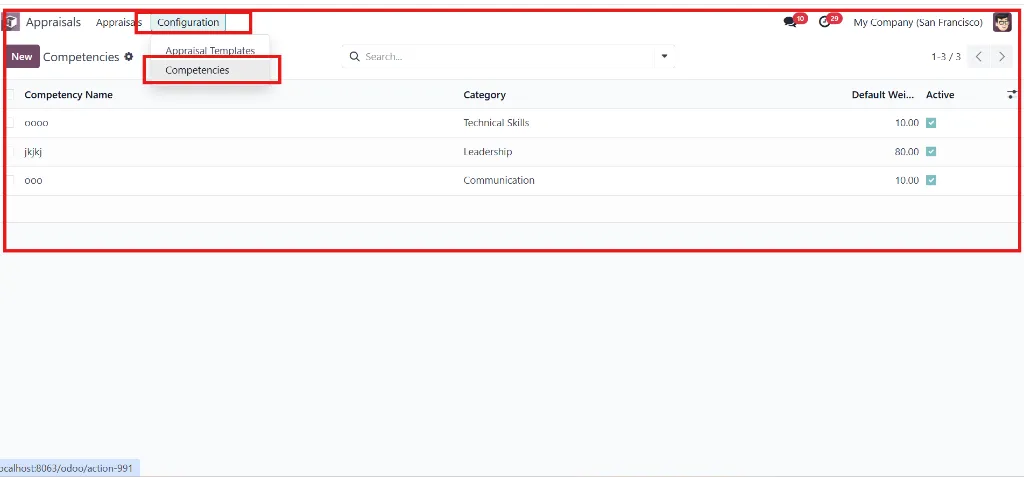Open the ooo competency record
The height and width of the screenshot is (477, 1024).
click(x=33, y=180)
